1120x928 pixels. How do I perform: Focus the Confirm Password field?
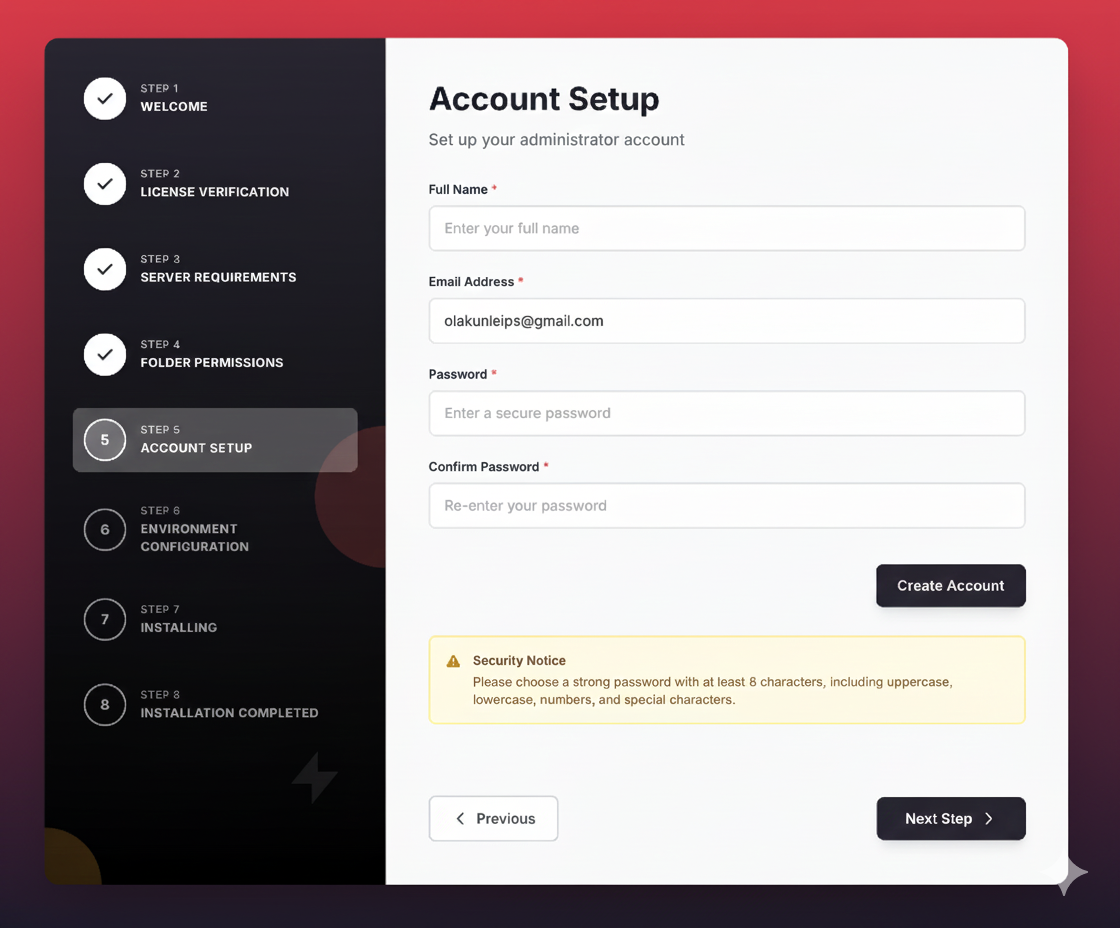click(x=726, y=506)
